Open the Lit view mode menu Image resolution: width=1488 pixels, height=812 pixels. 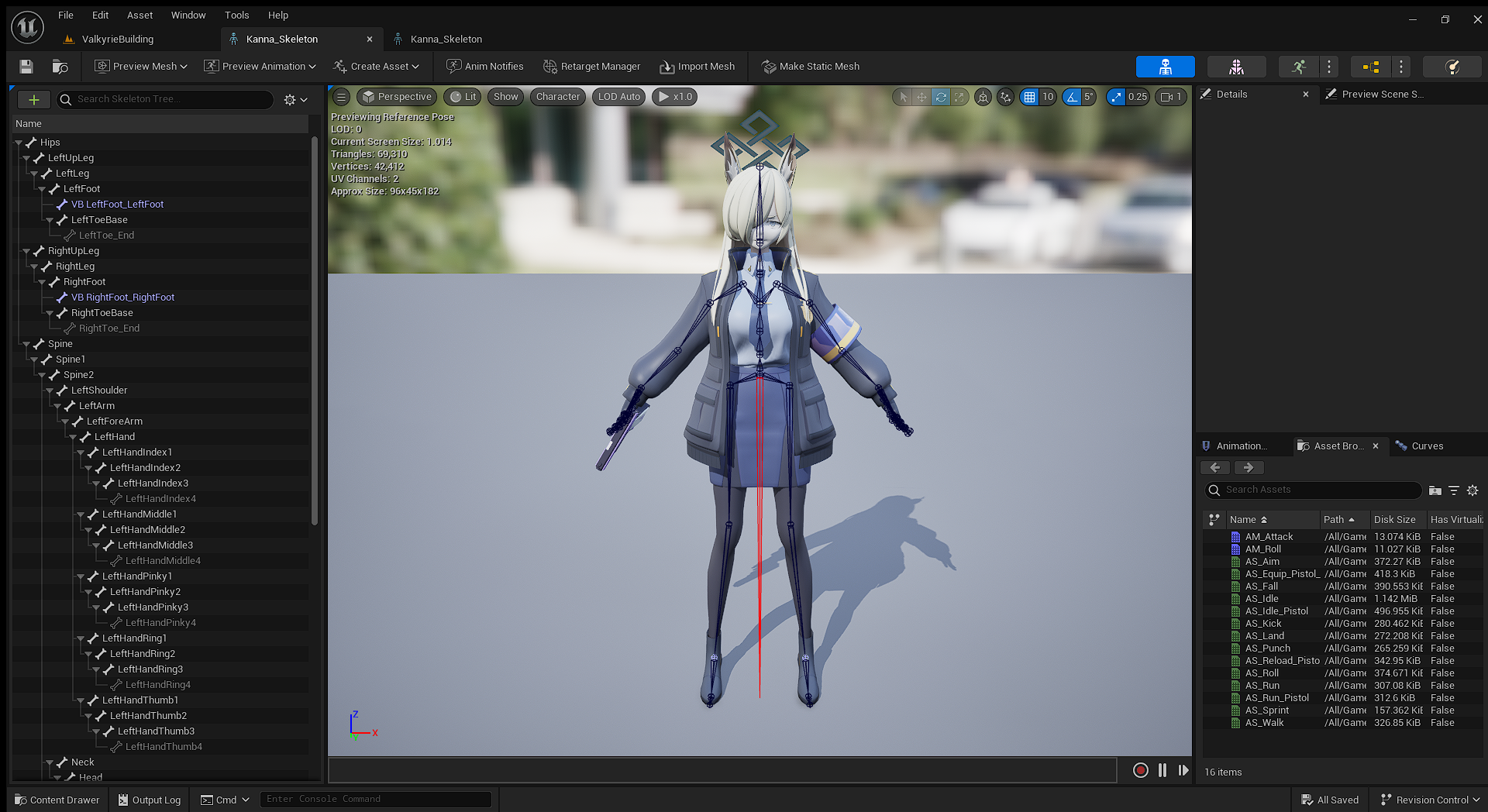463,97
